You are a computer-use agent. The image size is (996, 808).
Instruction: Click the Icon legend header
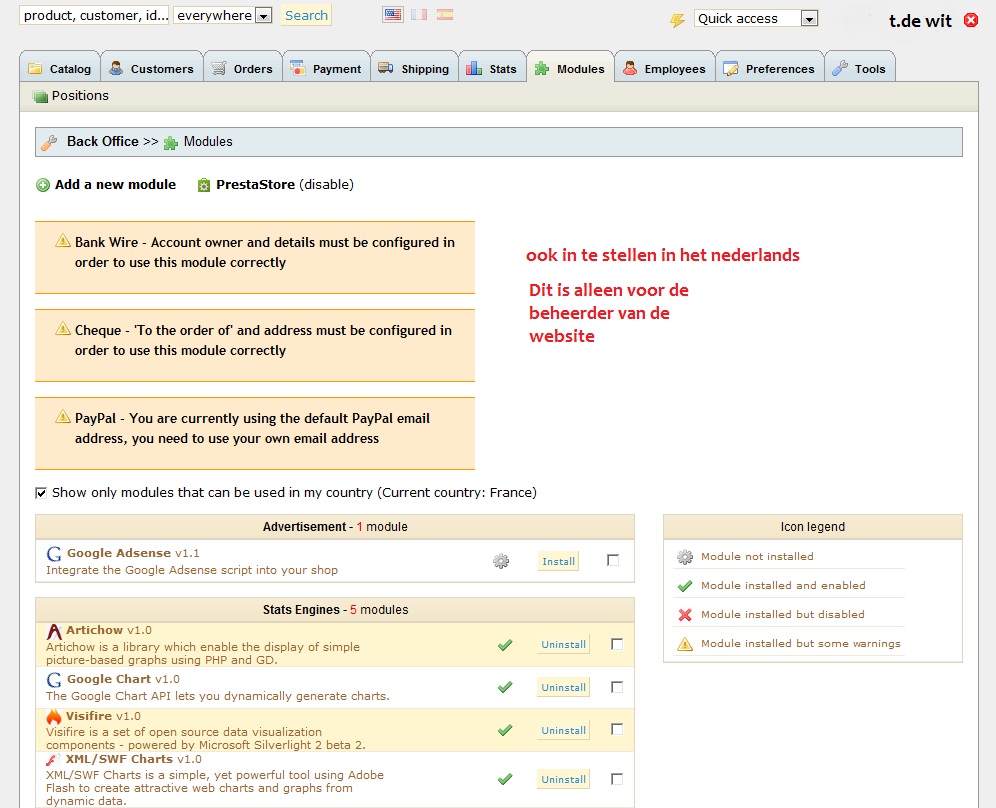tap(812, 527)
